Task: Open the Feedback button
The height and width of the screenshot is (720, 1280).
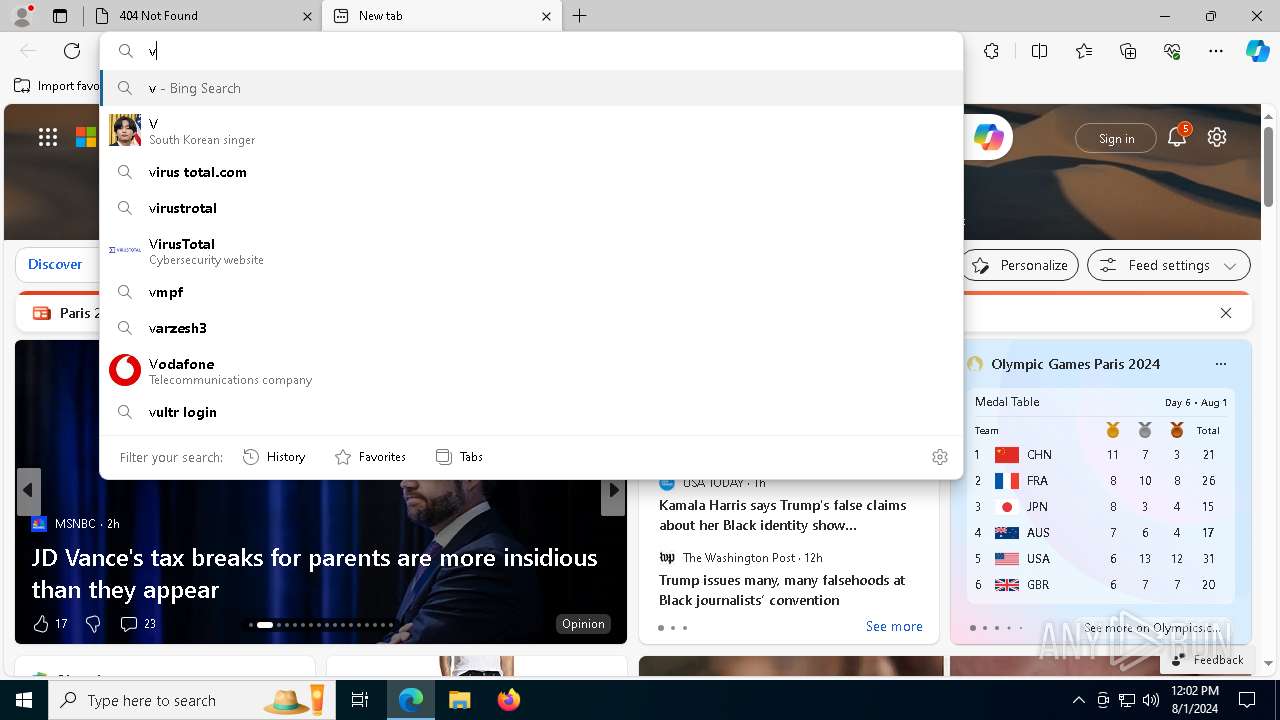Action: coord(1207,659)
